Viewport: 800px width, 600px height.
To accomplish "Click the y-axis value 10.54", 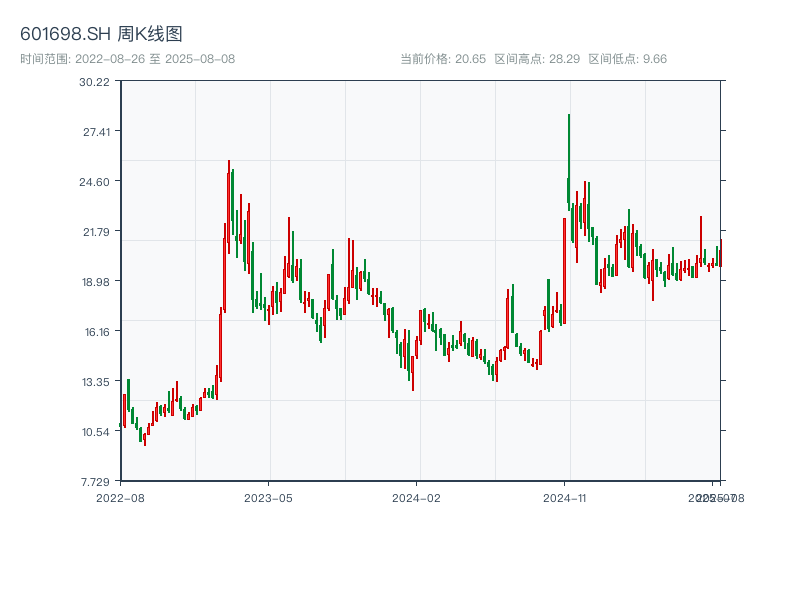I will click(96, 432).
